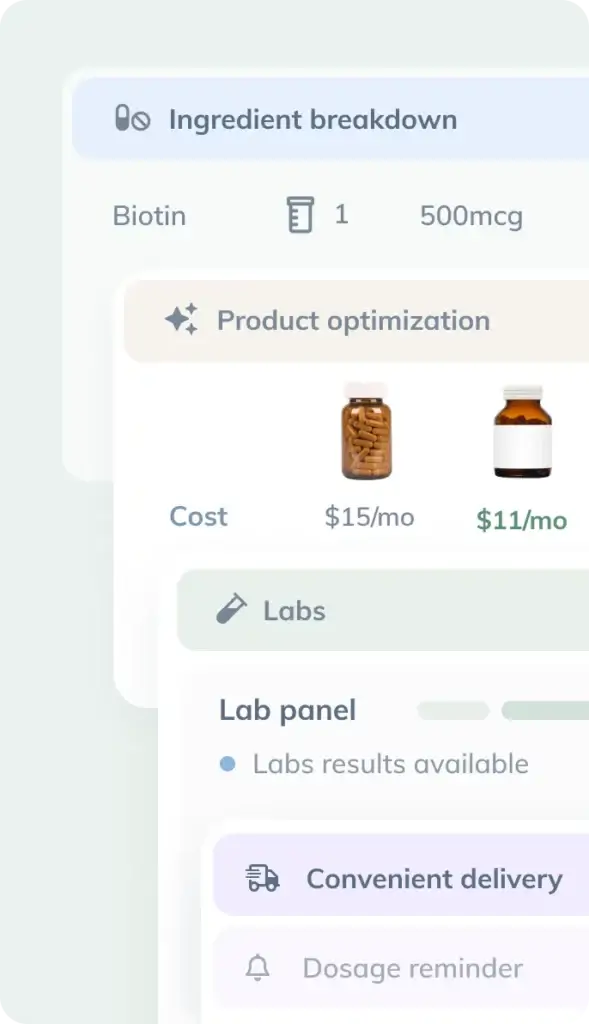Click the delivery truck icon for Convenient delivery
Image resolution: width=589 pixels, height=1024 pixels.
click(x=258, y=878)
